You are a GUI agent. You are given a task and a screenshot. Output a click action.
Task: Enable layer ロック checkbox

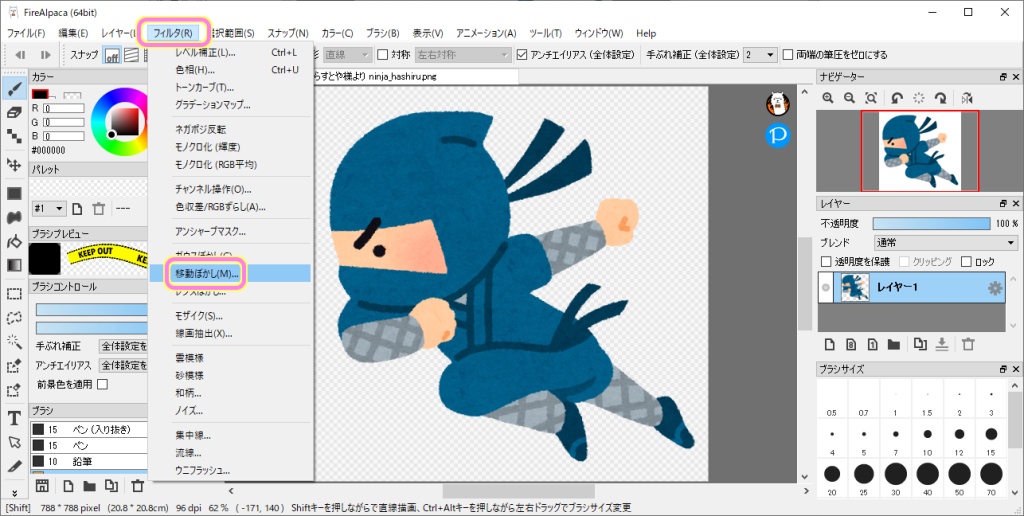965,262
